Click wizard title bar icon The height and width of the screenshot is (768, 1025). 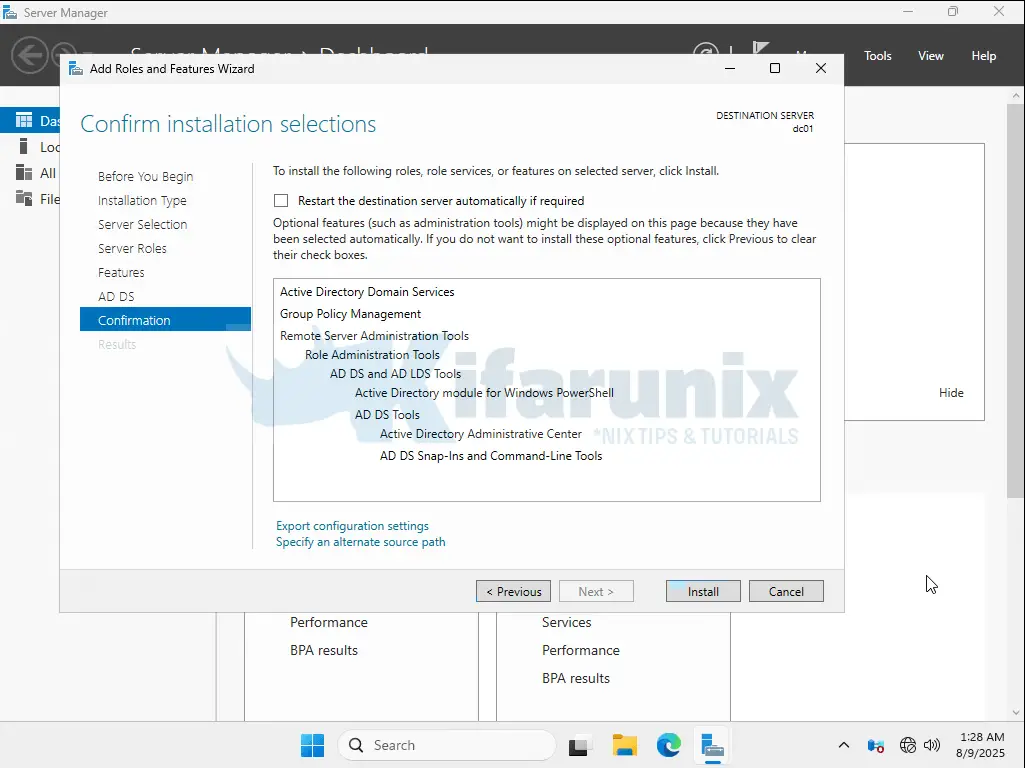pos(76,69)
